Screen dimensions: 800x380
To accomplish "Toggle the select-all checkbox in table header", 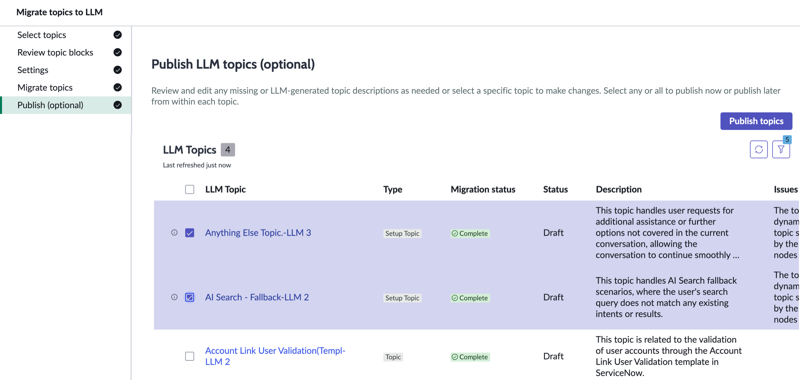I will click(x=190, y=189).
